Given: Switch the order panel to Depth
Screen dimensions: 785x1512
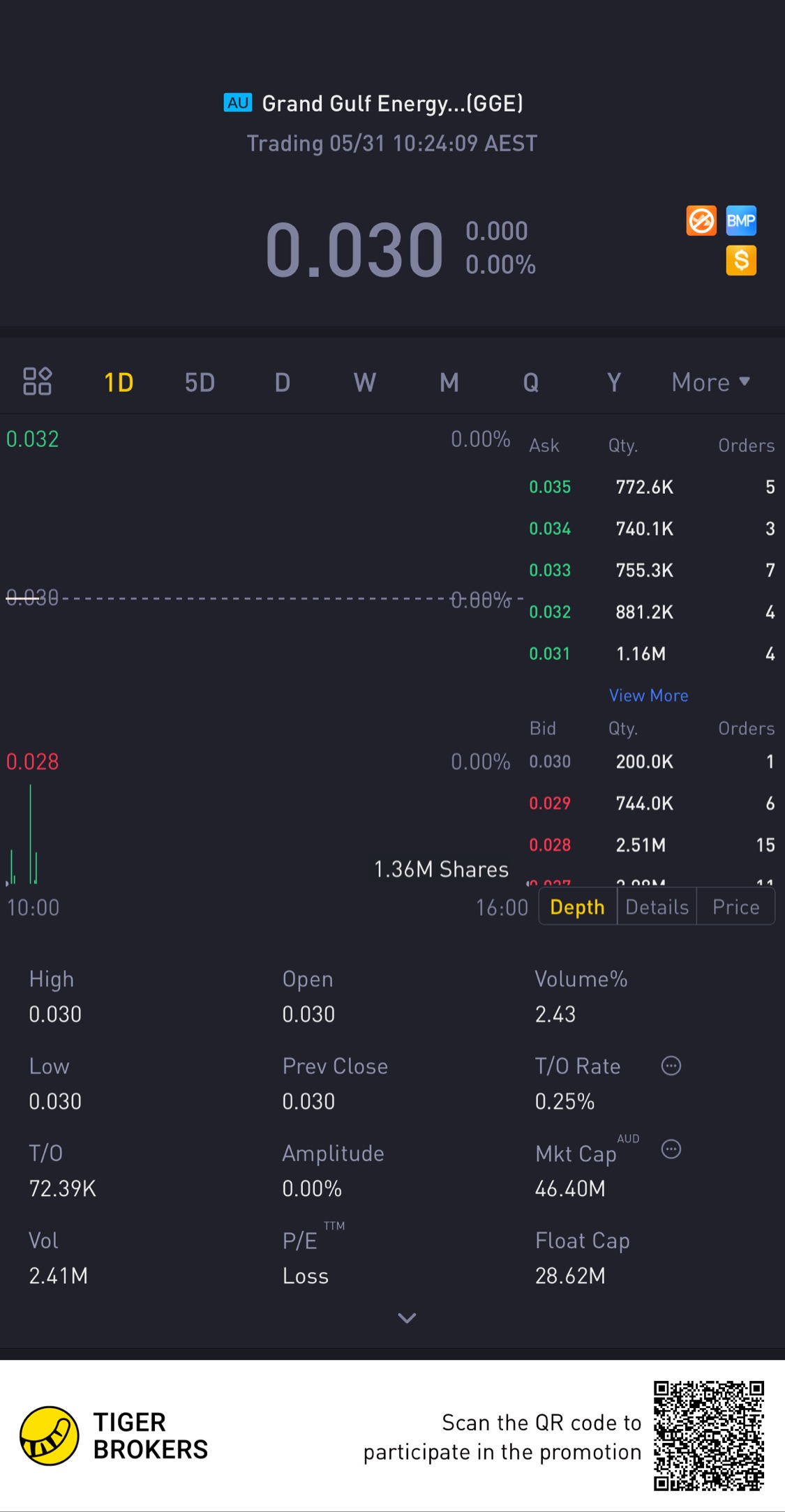Looking at the screenshot, I should (577, 907).
